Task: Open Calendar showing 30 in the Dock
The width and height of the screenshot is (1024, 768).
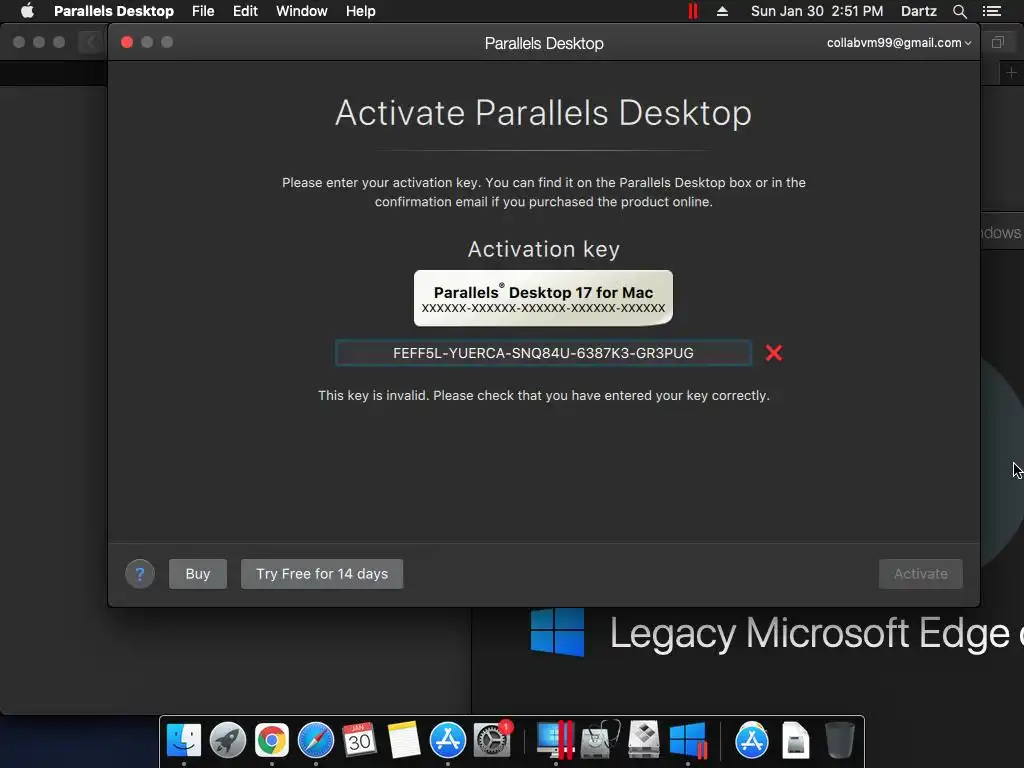Action: coord(359,741)
